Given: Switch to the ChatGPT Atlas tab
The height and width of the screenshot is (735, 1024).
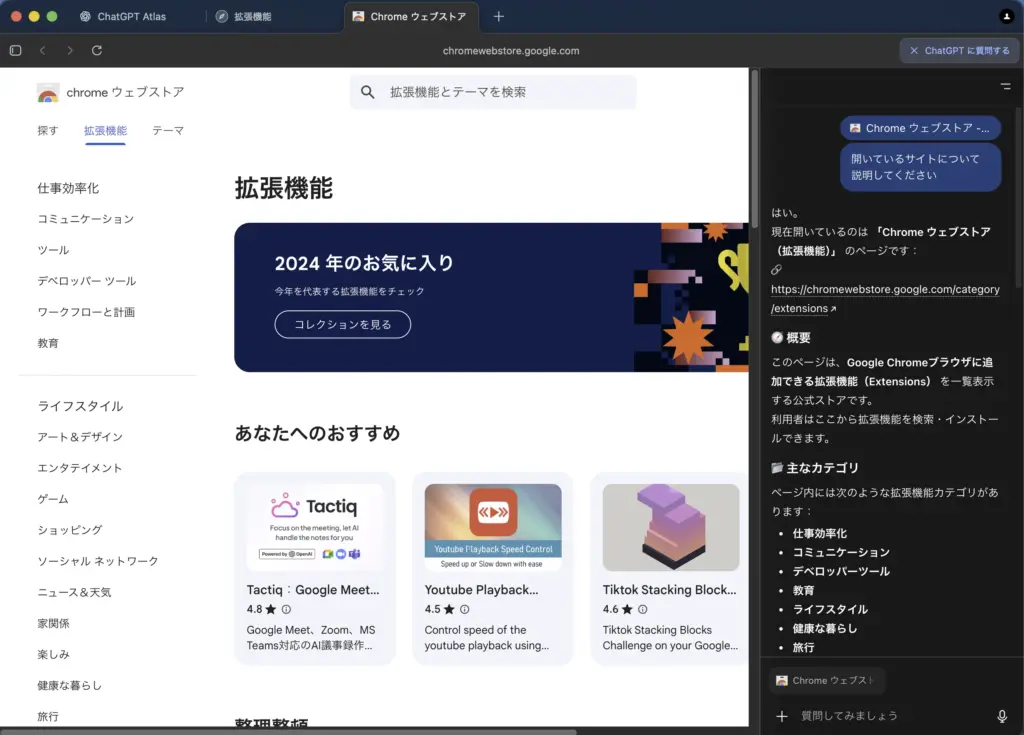Looking at the screenshot, I should pos(123,17).
